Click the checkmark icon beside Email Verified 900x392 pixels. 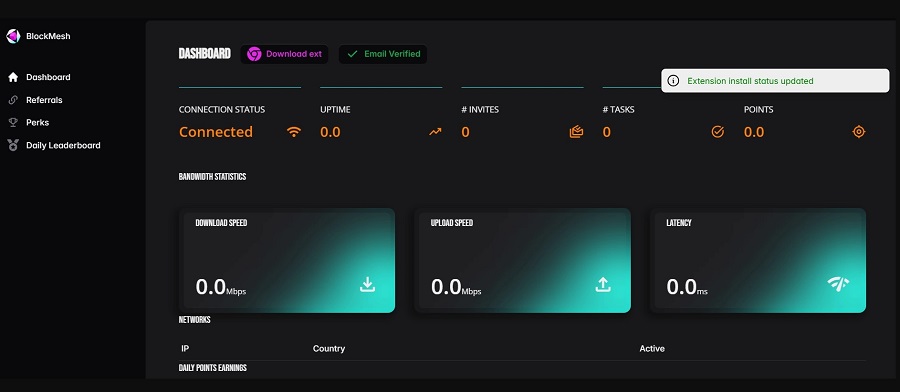[x=352, y=54]
